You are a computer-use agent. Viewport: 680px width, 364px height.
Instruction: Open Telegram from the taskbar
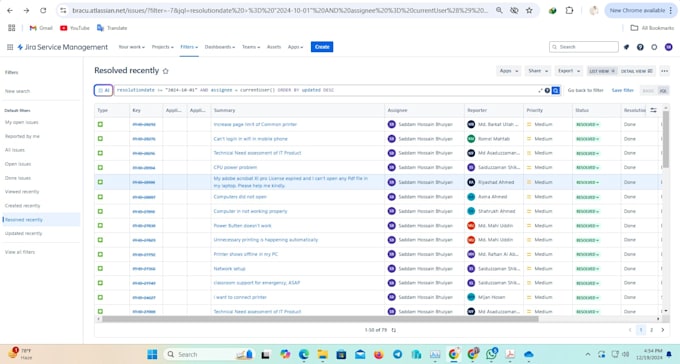(x=397, y=354)
